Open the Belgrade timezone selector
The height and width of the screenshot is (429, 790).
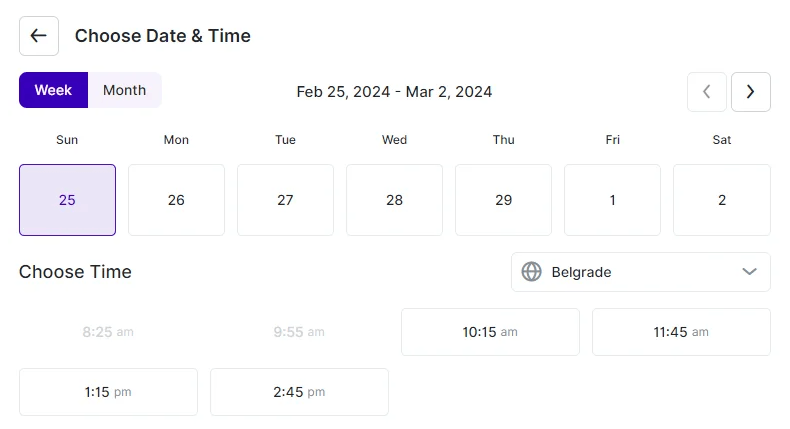click(641, 272)
